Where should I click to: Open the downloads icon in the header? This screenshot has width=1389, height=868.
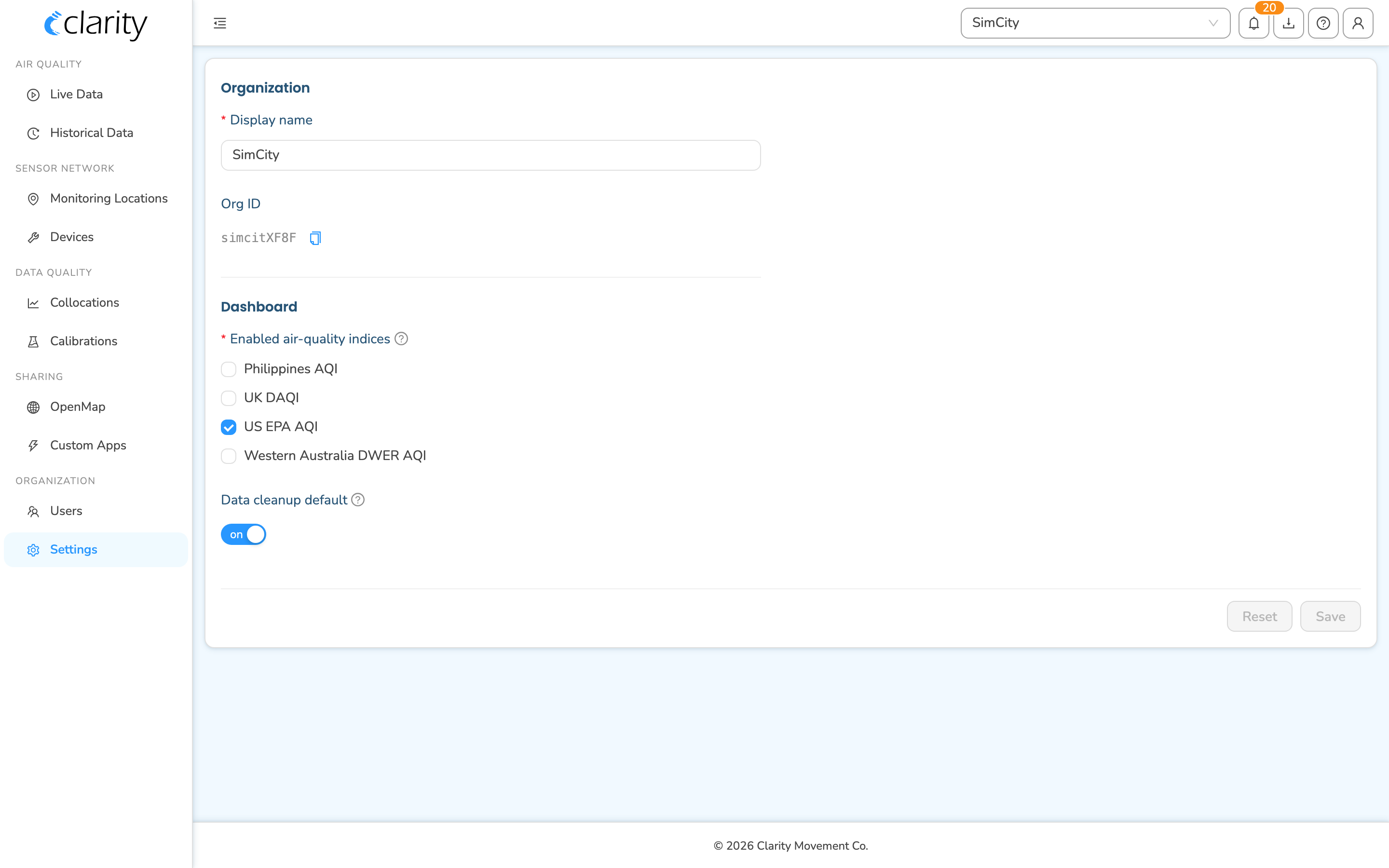1289,23
